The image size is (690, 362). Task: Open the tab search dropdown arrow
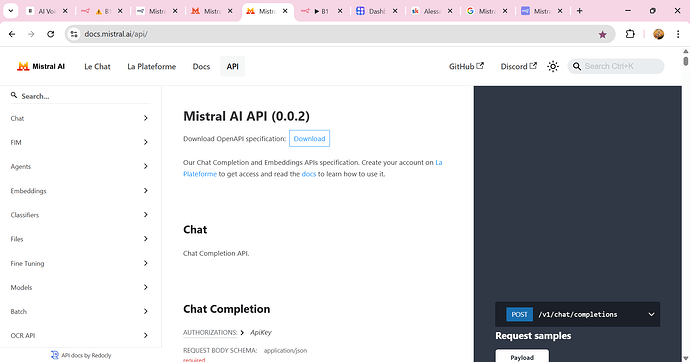(11, 11)
